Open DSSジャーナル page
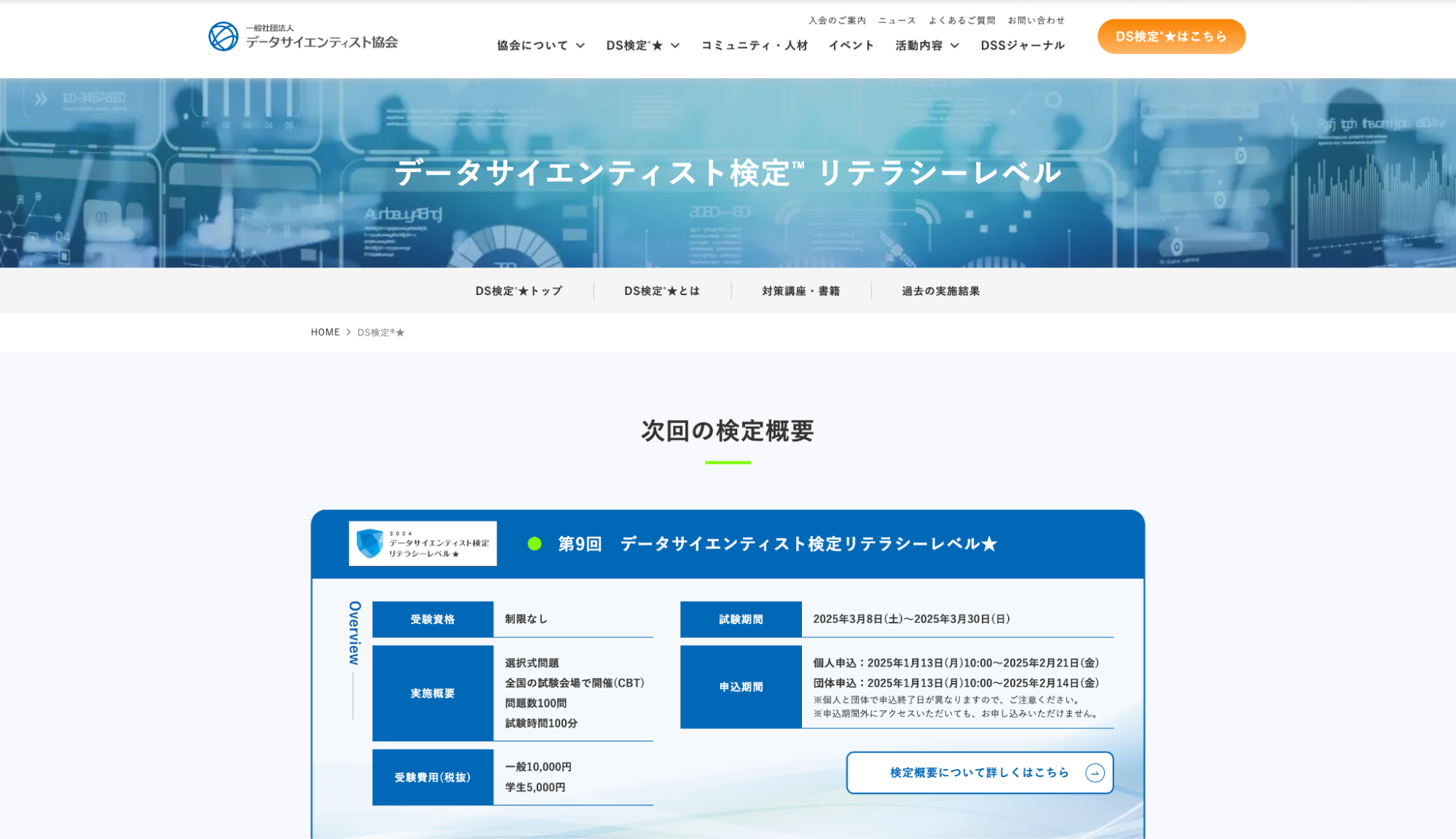The height and width of the screenshot is (839, 1456). click(x=1023, y=45)
